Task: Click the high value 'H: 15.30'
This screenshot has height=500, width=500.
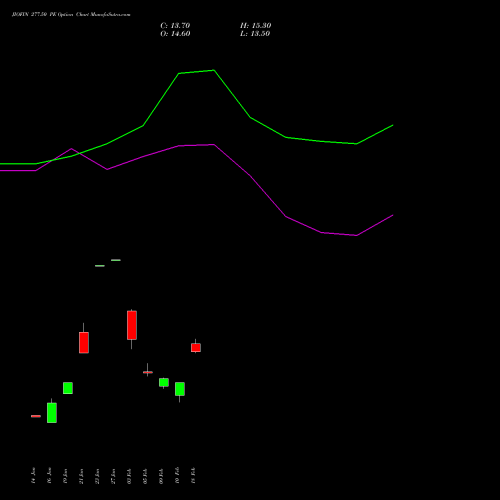Action: 255,26
